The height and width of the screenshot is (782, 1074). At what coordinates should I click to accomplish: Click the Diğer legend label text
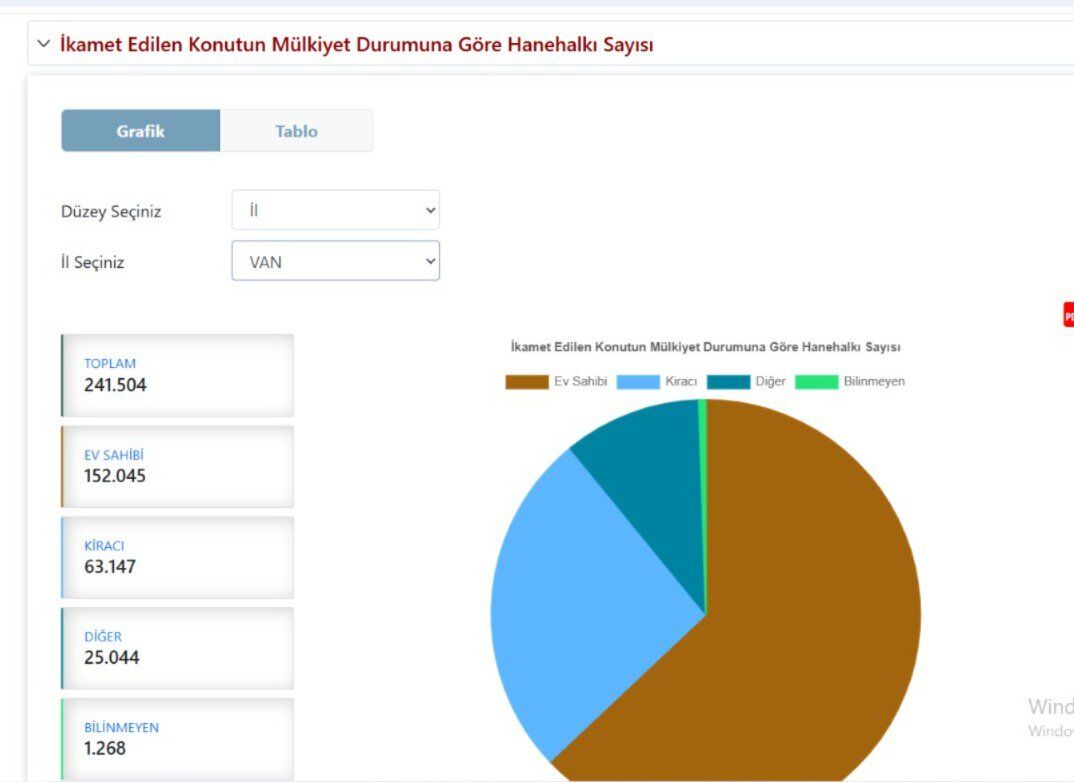pos(771,381)
